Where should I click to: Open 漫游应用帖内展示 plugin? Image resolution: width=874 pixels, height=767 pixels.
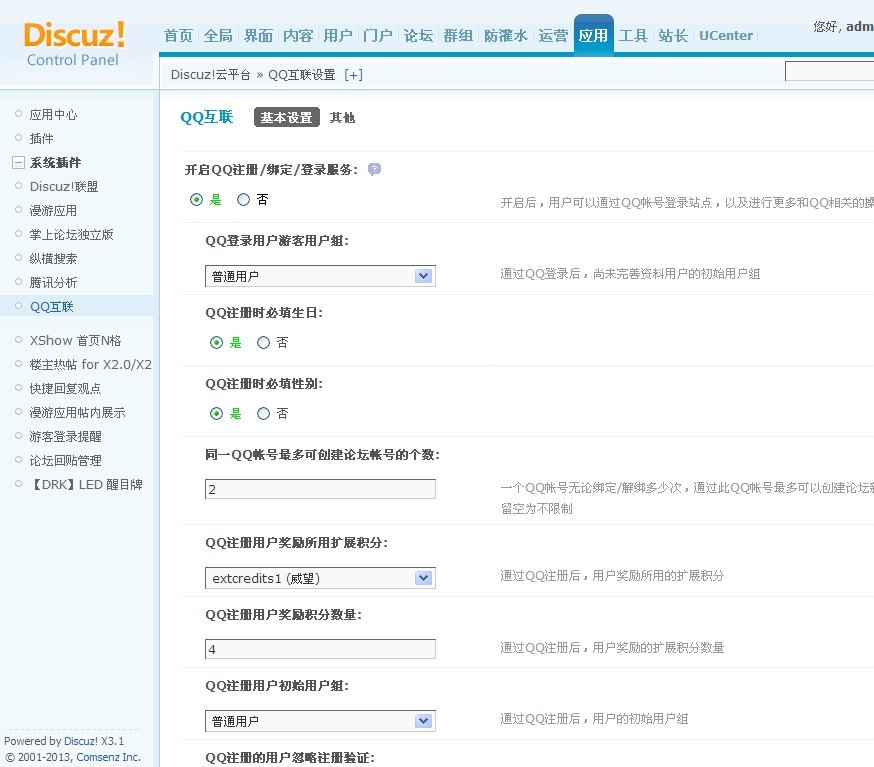(x=77, y=412)
